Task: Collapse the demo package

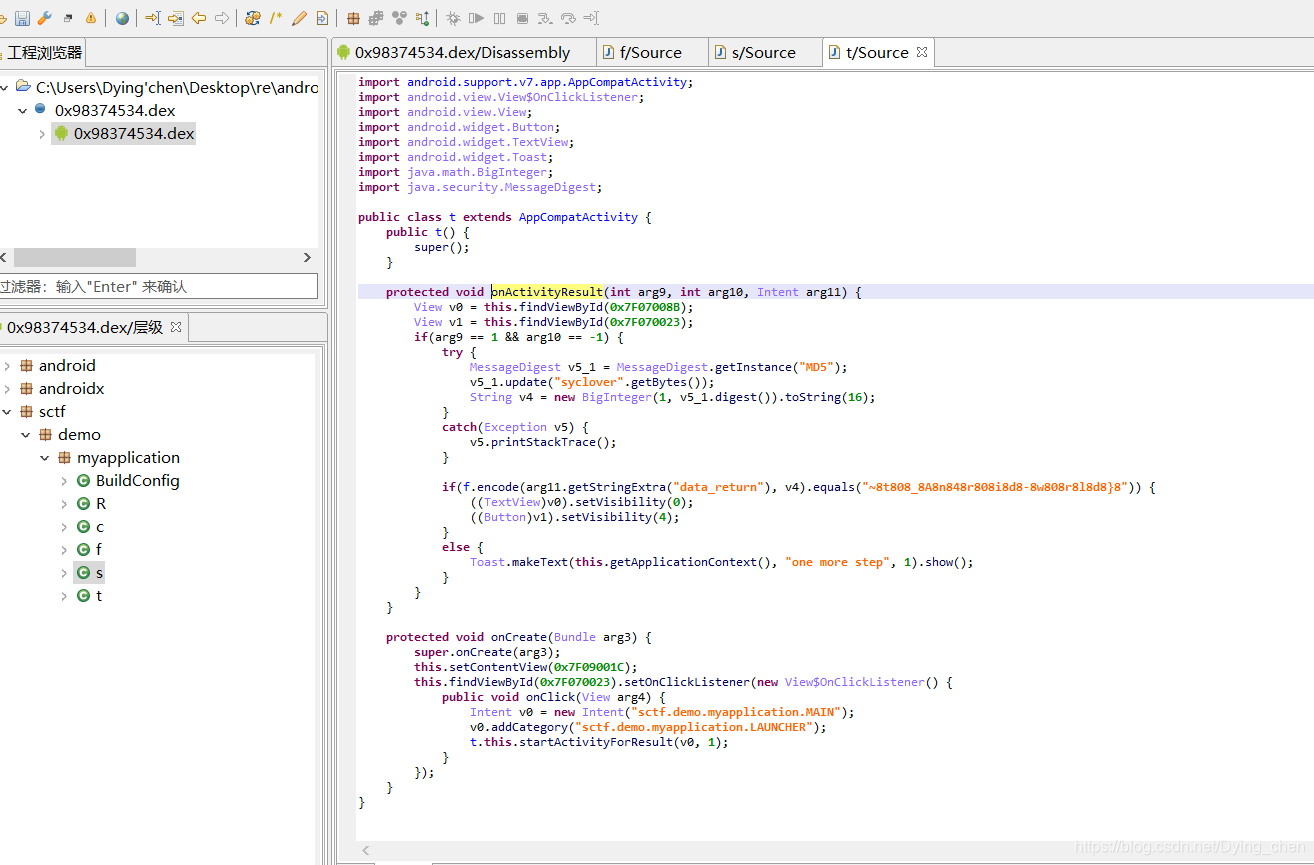Action: [26, 435]
